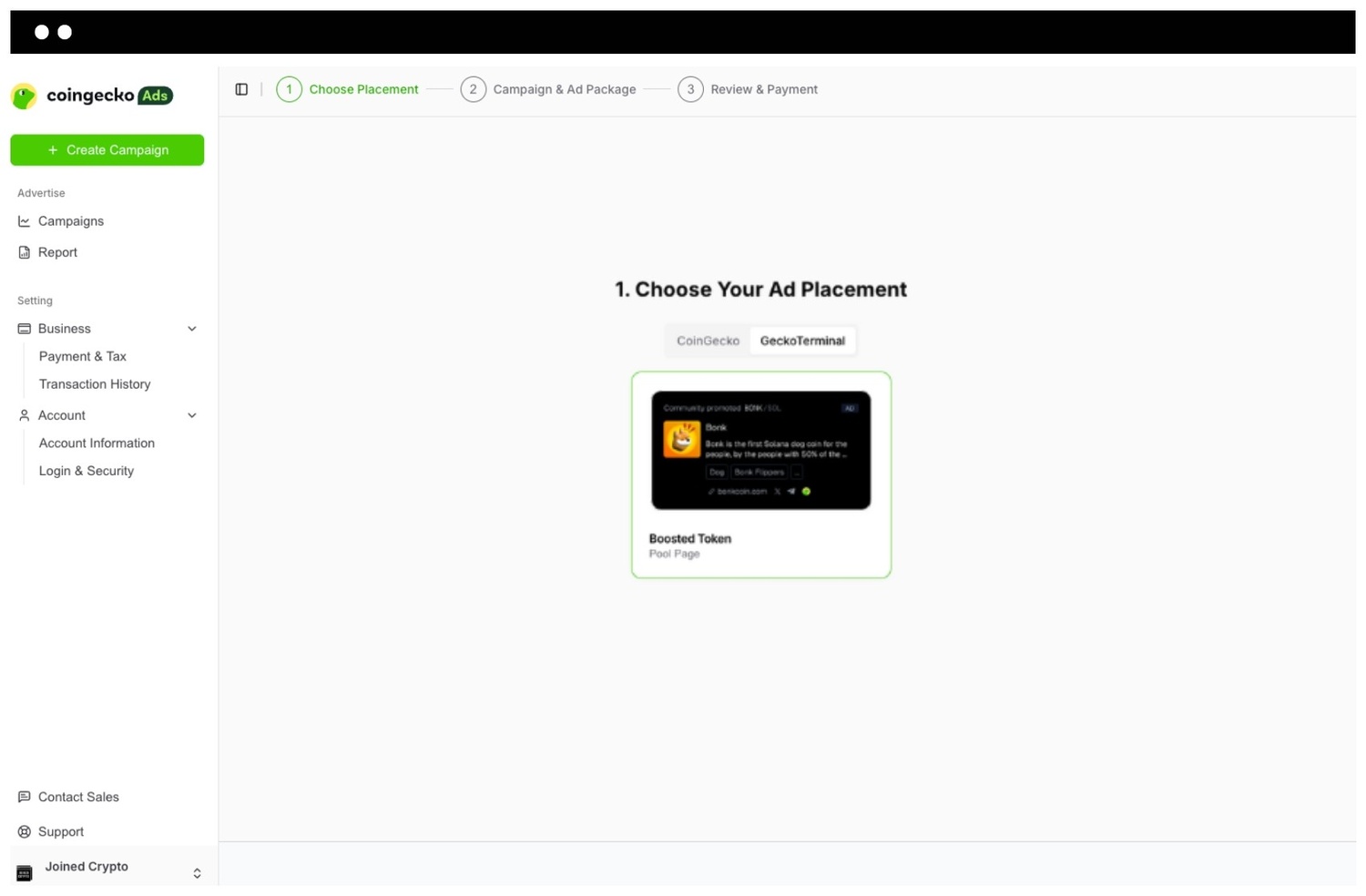Select step 1 Choose Placement

pyautogui.click(x=348, y=89)
